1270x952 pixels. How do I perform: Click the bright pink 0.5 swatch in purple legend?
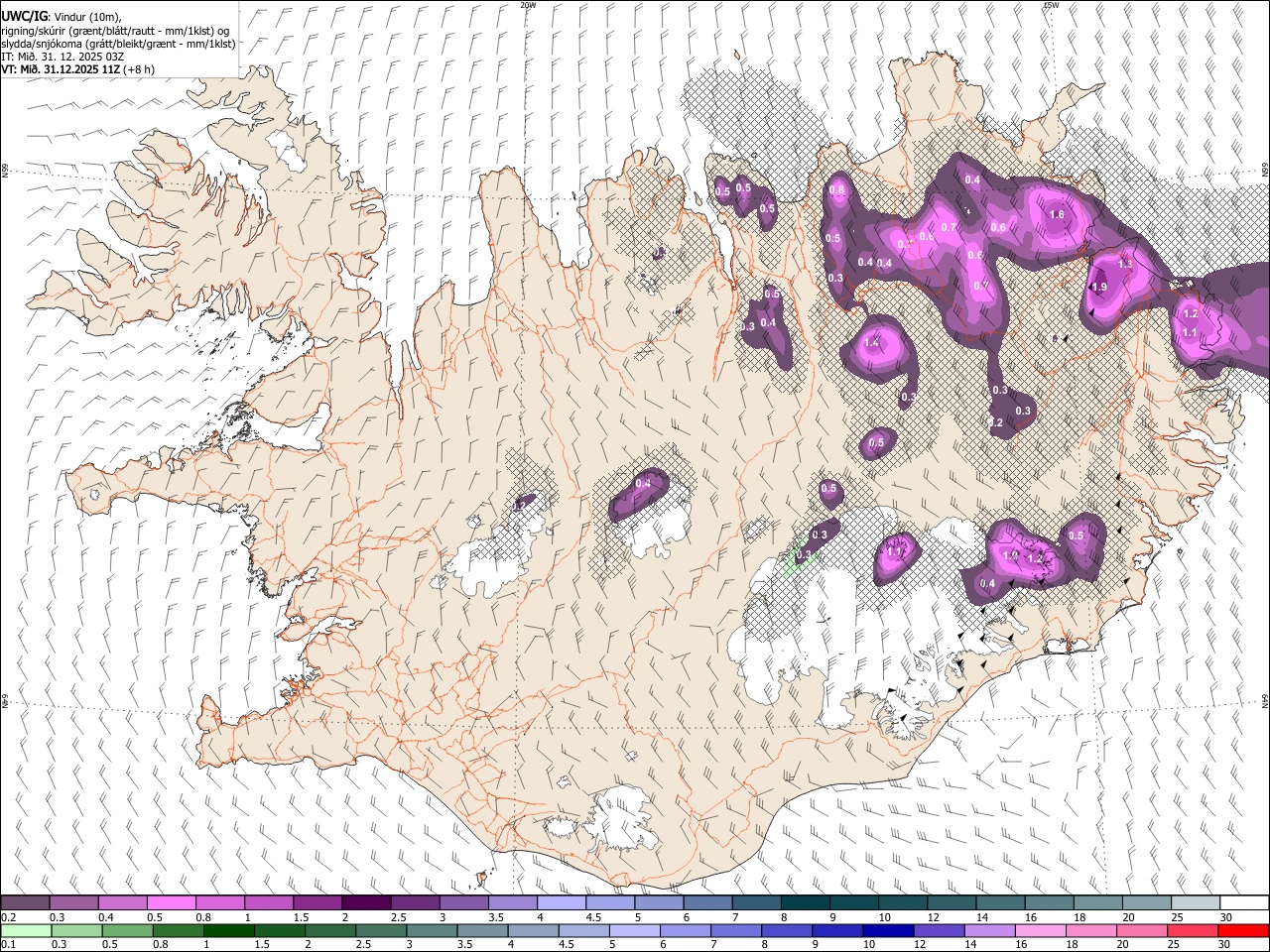point(171,903)
